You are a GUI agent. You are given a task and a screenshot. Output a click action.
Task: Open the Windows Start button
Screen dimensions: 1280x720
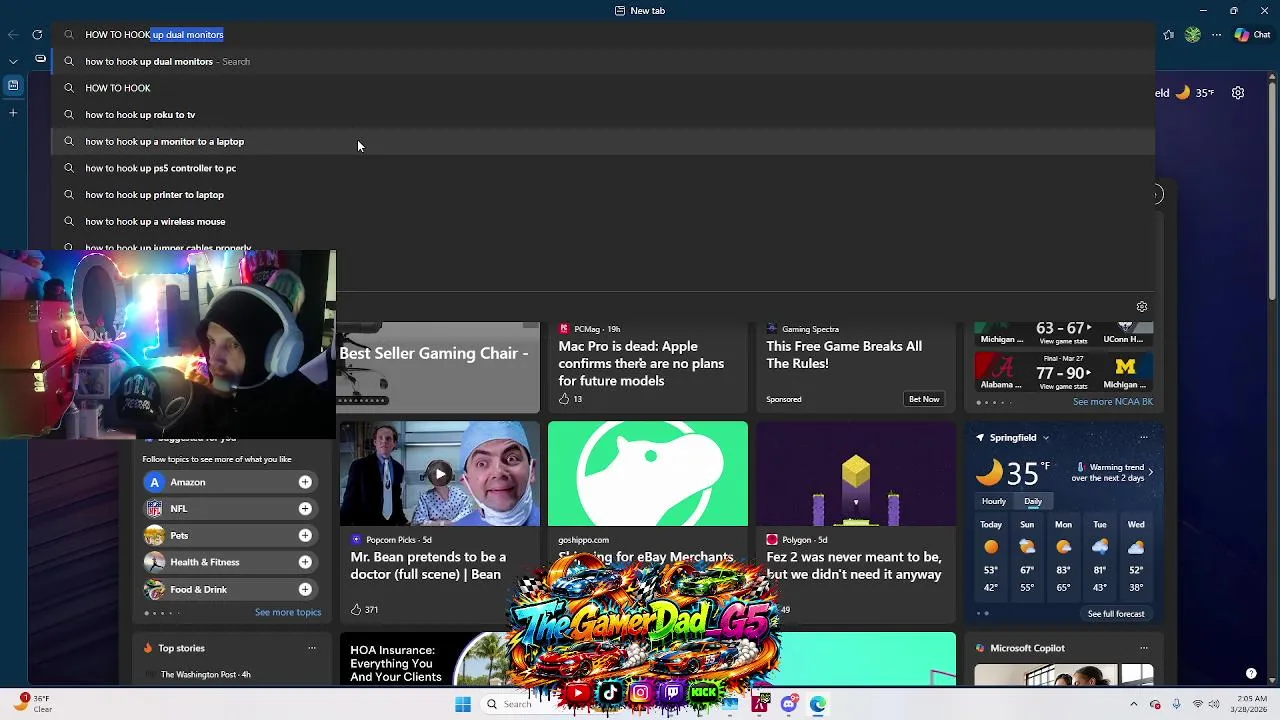point(463,704)
